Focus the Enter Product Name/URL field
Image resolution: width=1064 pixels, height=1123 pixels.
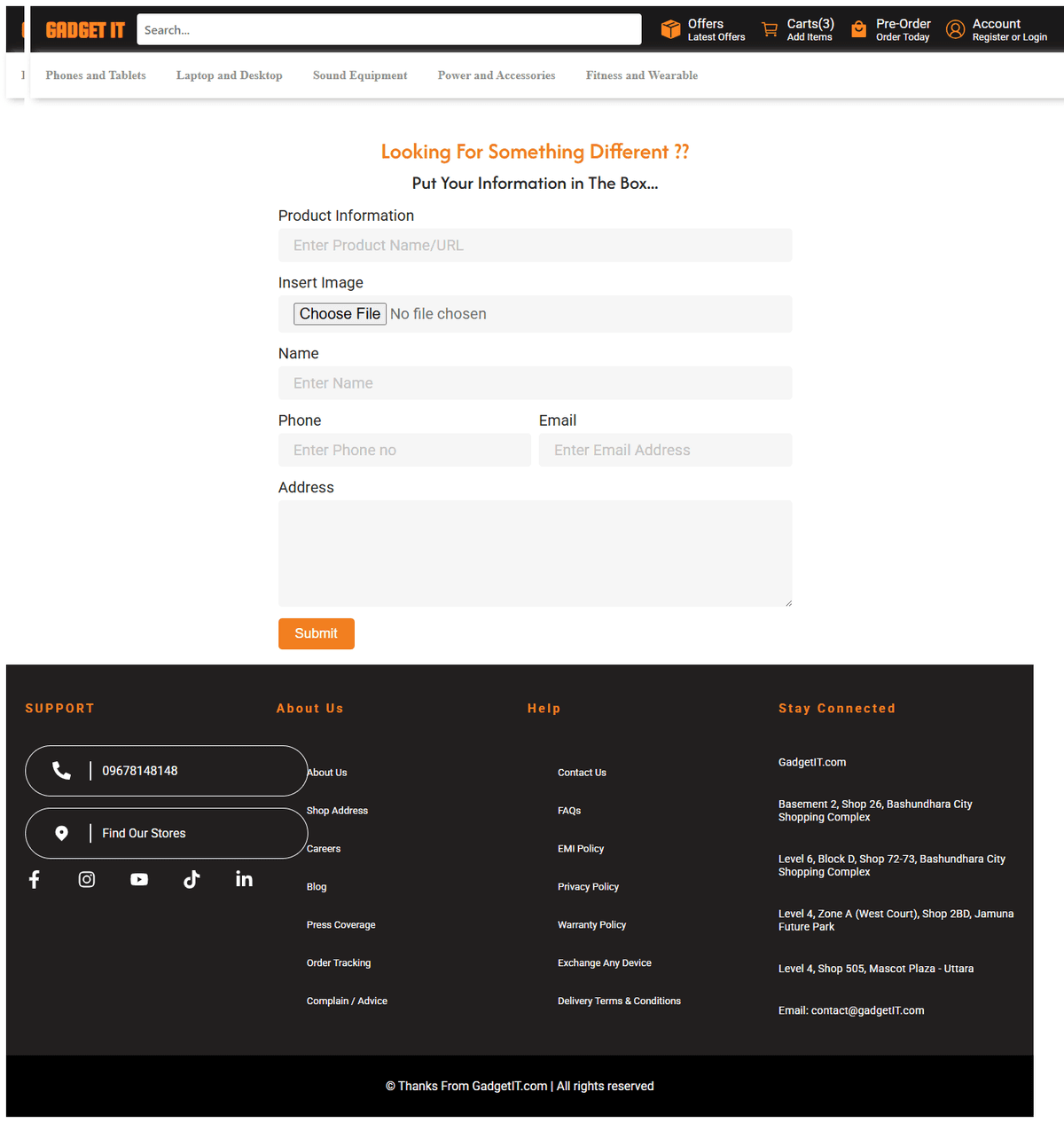click(x=535, y=246)
